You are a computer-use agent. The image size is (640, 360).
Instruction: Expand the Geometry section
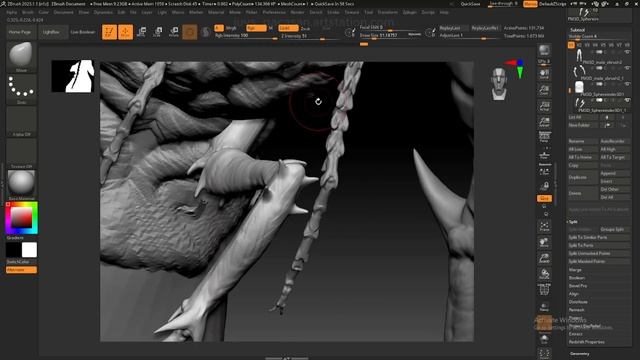[580, 353]
